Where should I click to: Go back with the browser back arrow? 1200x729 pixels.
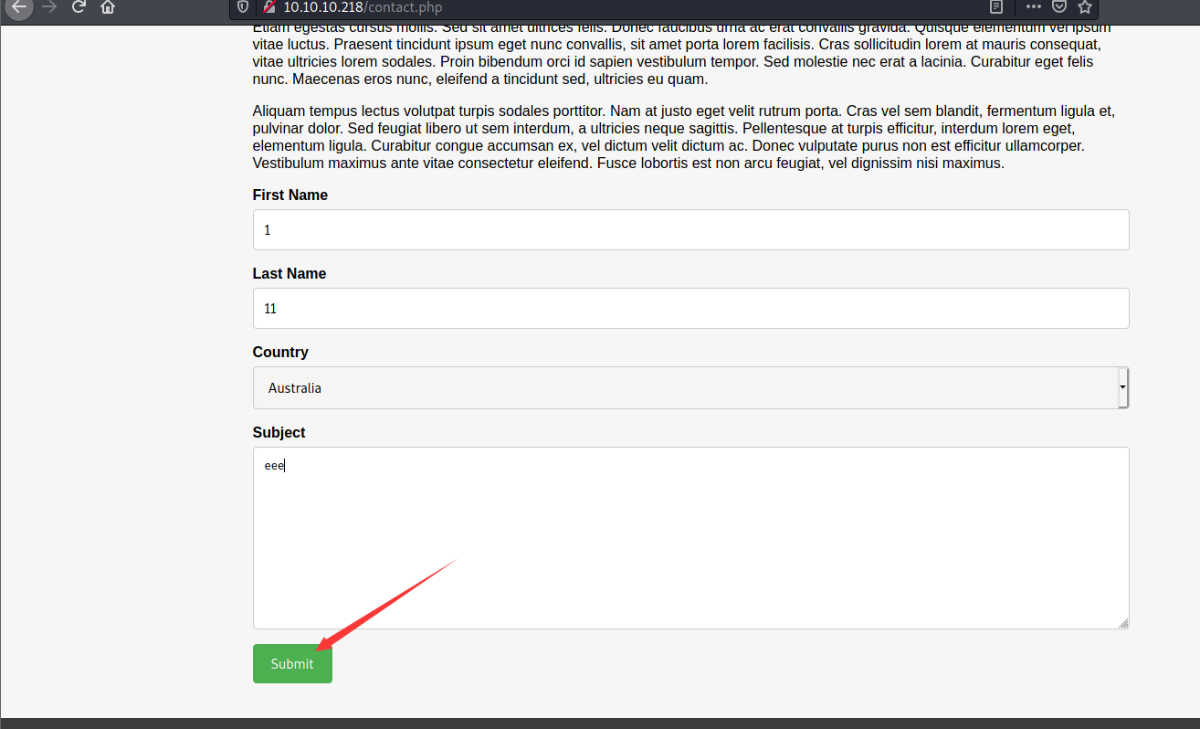pos(18,7)
